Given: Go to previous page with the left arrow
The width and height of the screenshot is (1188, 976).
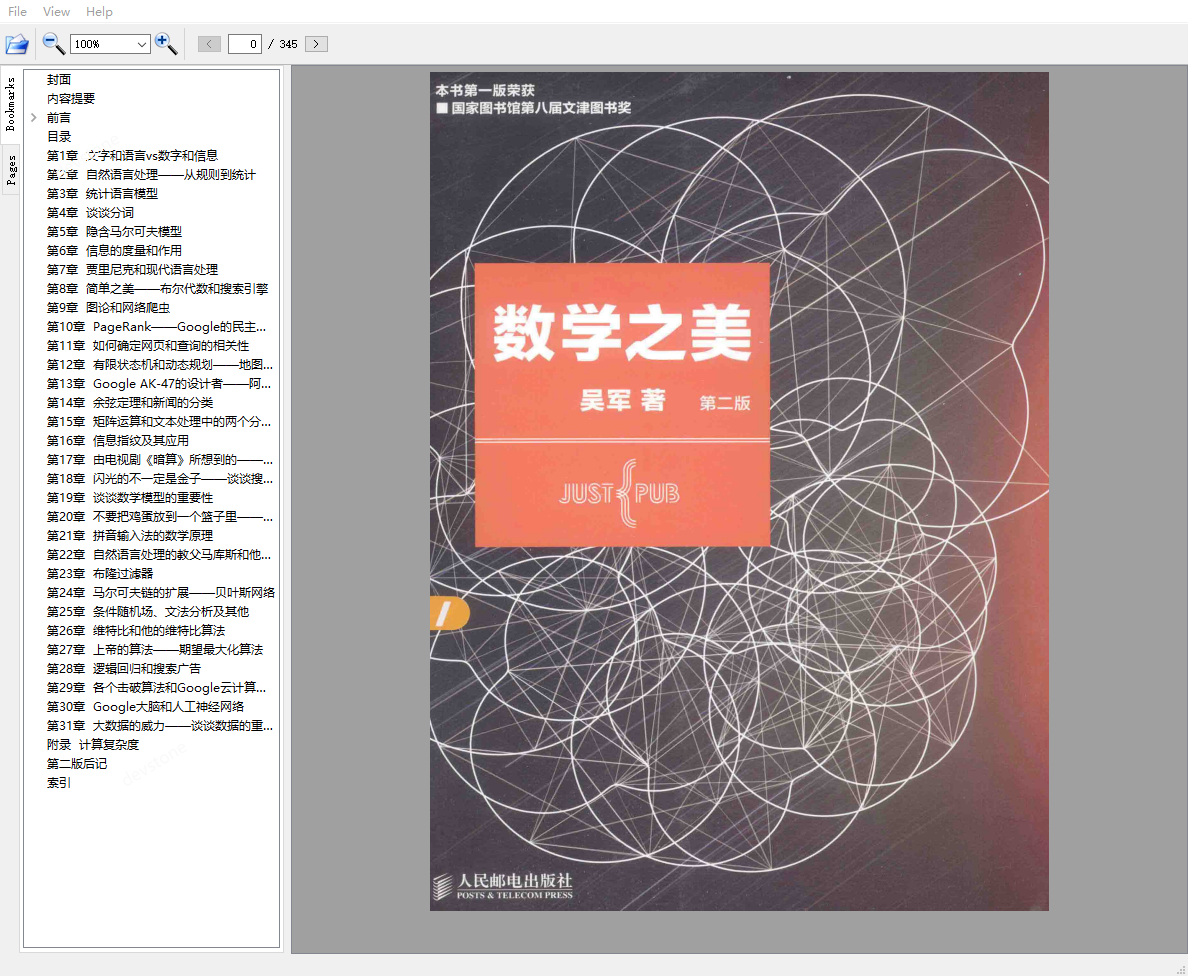Looking at the screenshot, I should coord(208,44).
